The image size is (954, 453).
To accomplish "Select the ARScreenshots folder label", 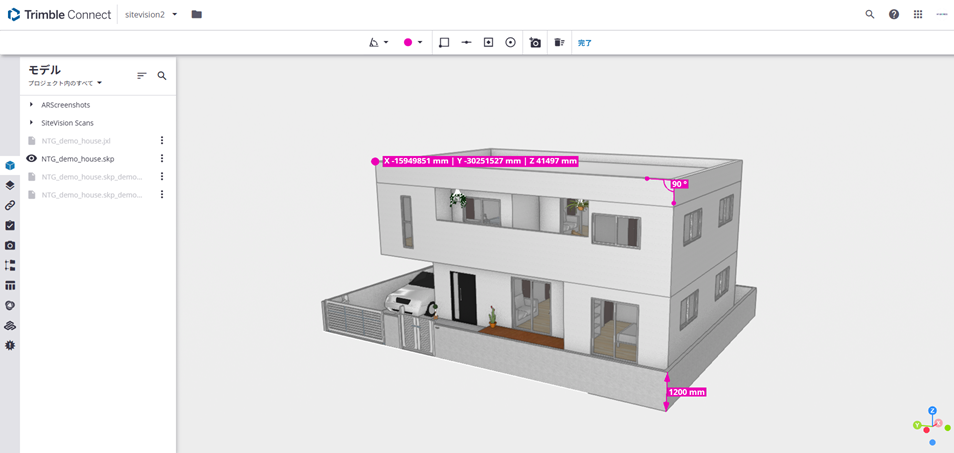I will pos(66,105).
